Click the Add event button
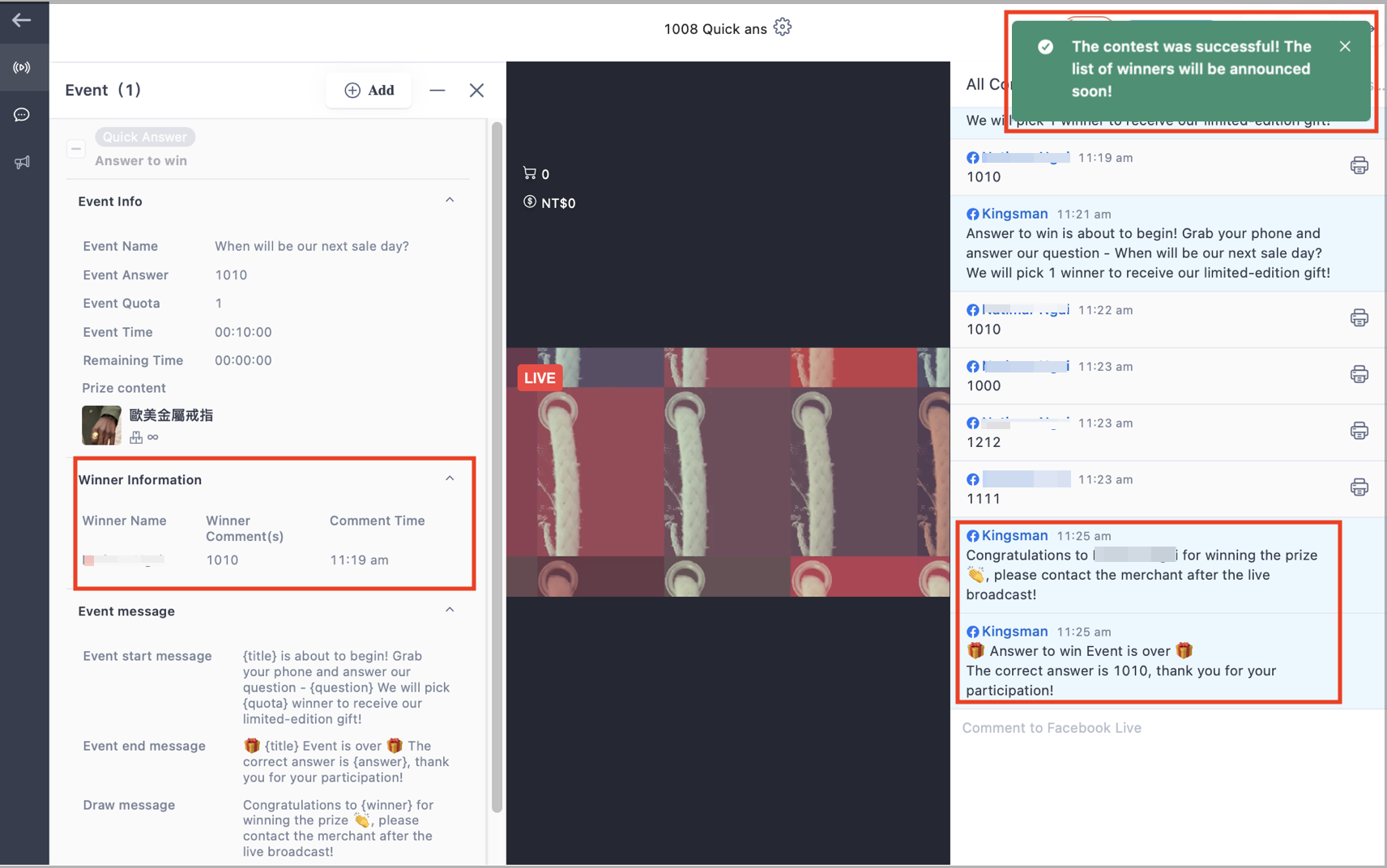This screenshot has width=1387, height=868. click(x=369, y=90)
